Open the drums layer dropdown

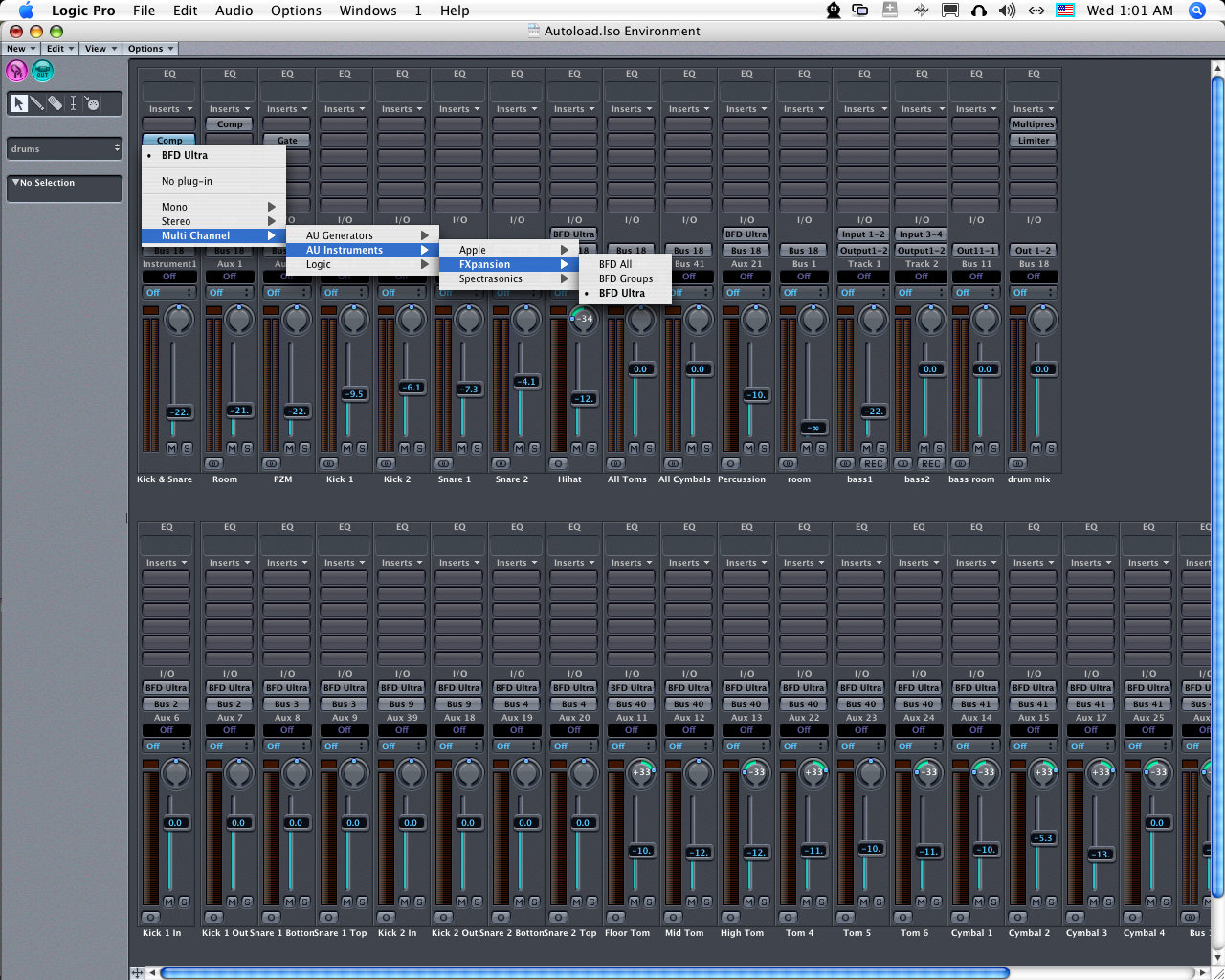64,148
